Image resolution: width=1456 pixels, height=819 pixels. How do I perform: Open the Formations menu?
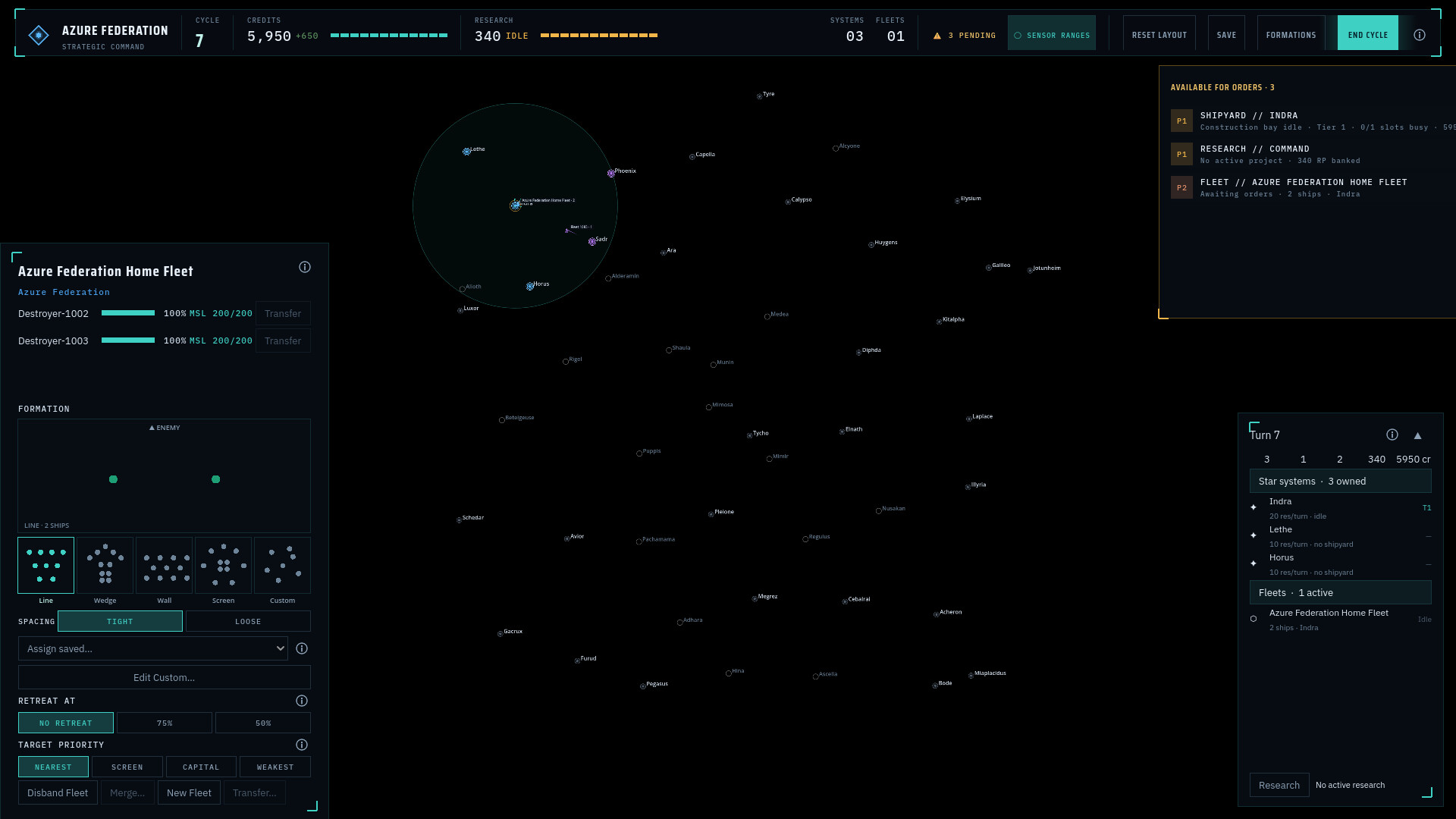coord(1291,35)
